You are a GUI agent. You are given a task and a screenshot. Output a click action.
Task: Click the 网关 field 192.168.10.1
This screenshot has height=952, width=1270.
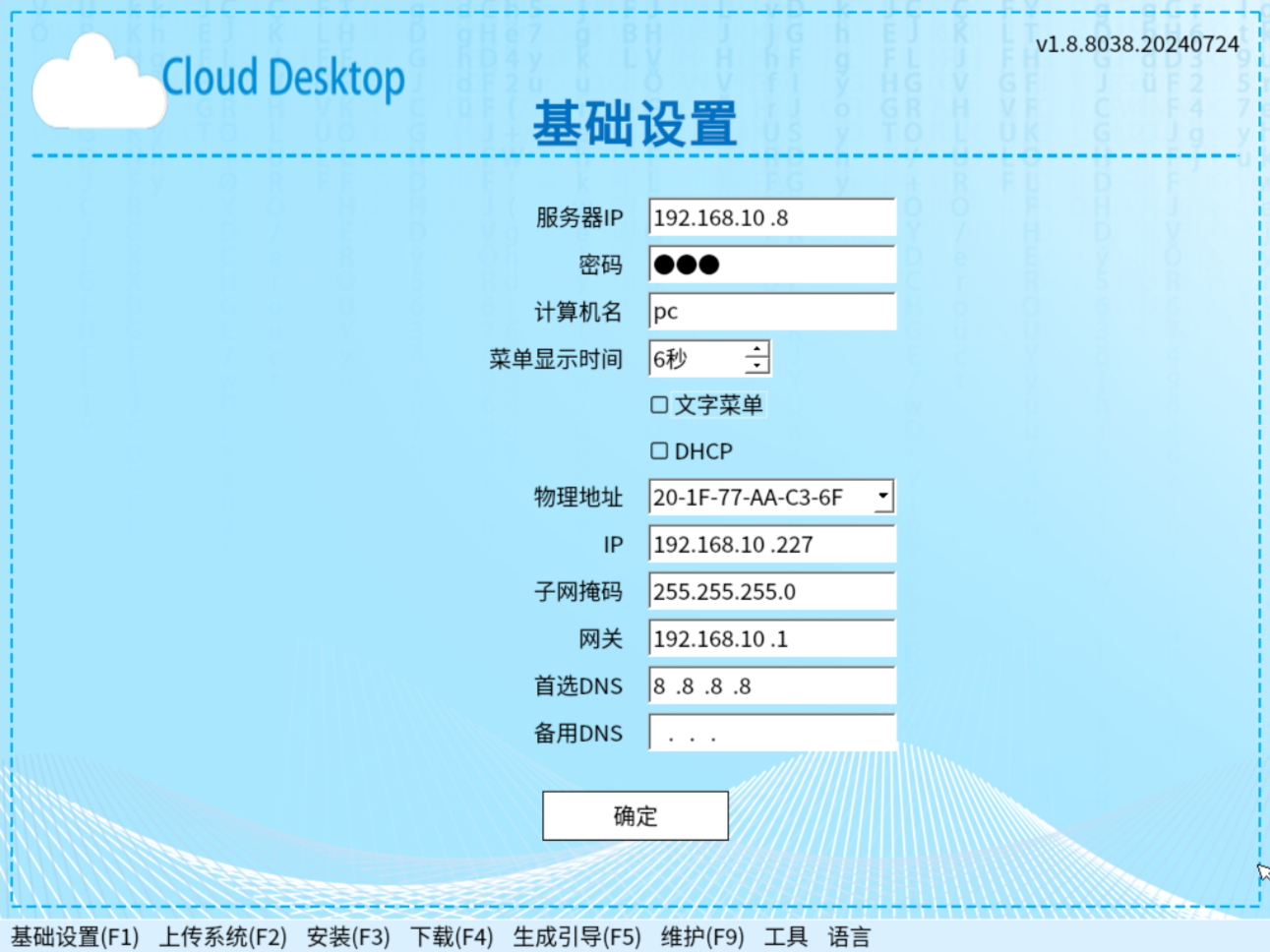(x=772, y=638)
